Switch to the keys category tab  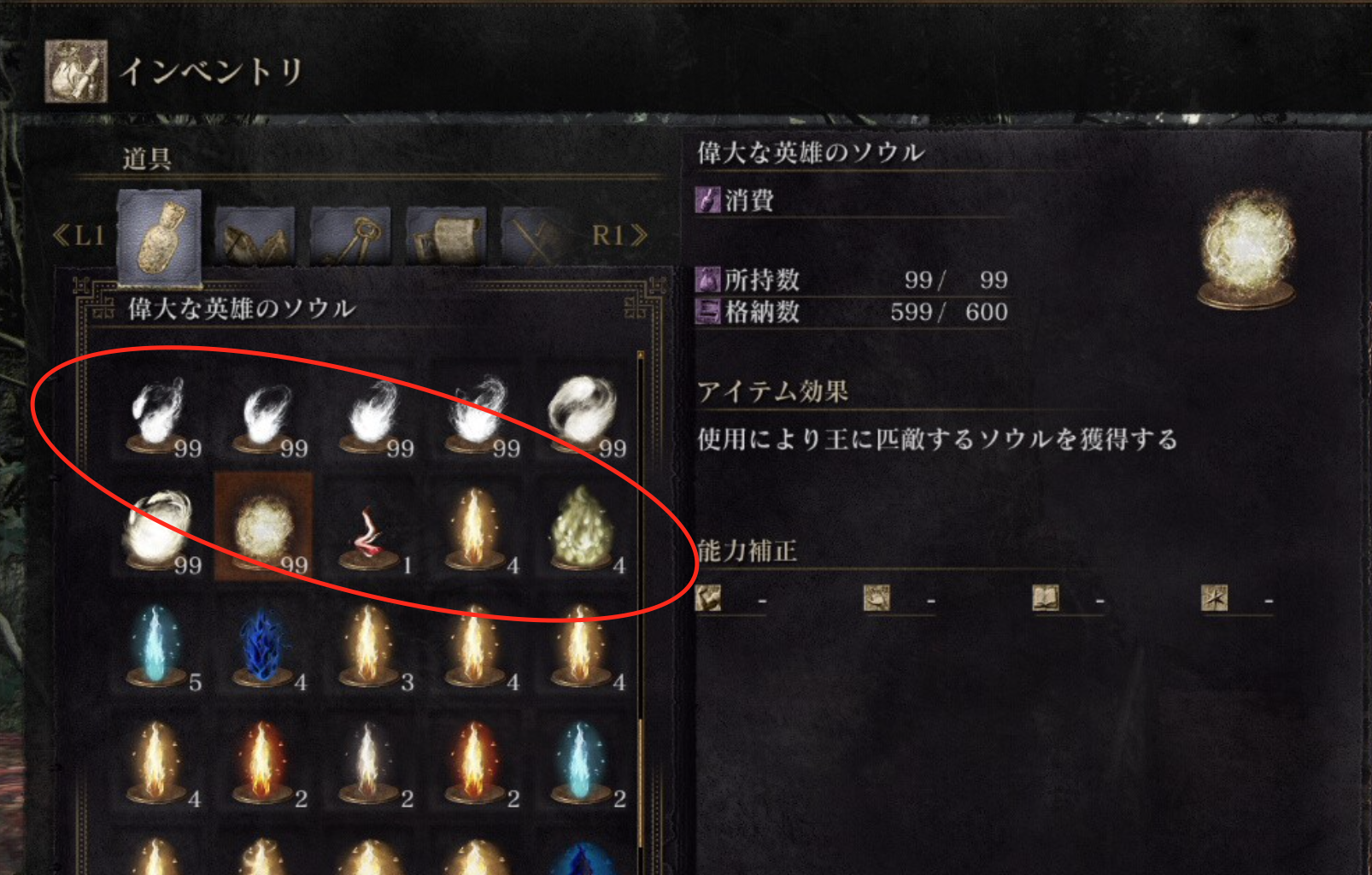point(349,237)
